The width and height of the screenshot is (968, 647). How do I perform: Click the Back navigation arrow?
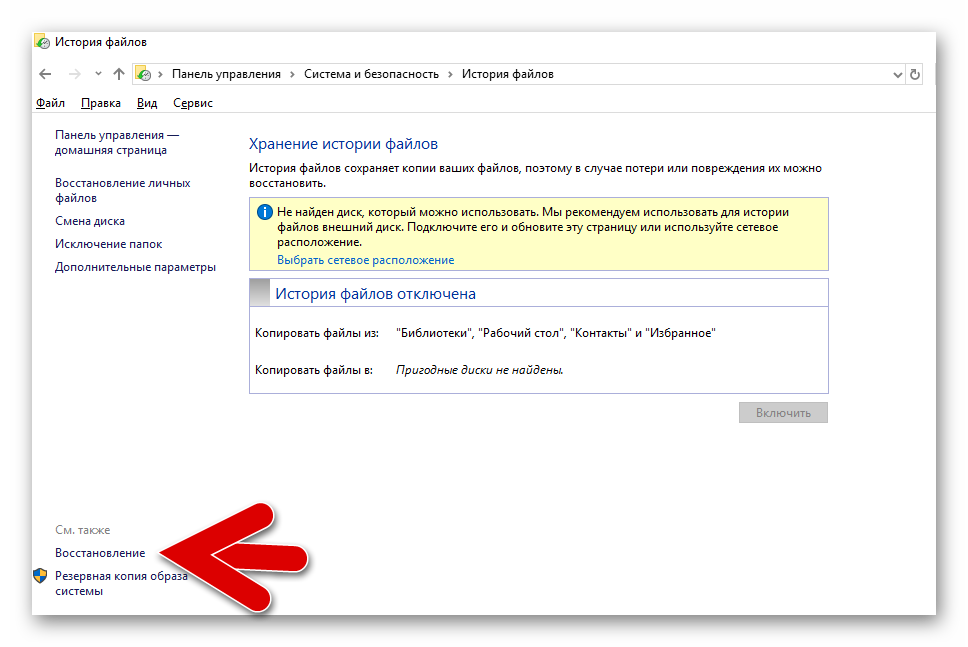click(45, 74)
